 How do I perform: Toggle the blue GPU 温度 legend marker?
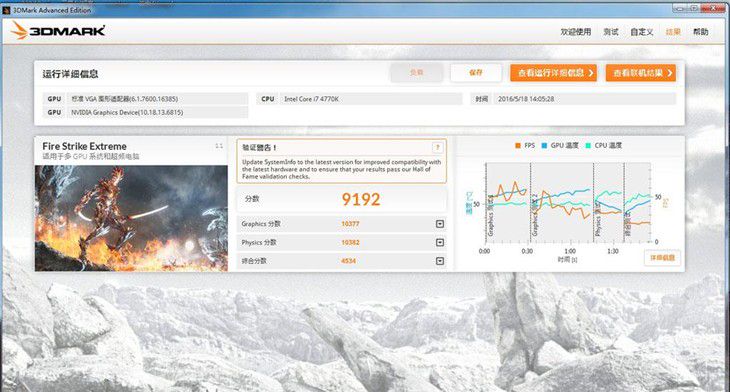[544, 146]
